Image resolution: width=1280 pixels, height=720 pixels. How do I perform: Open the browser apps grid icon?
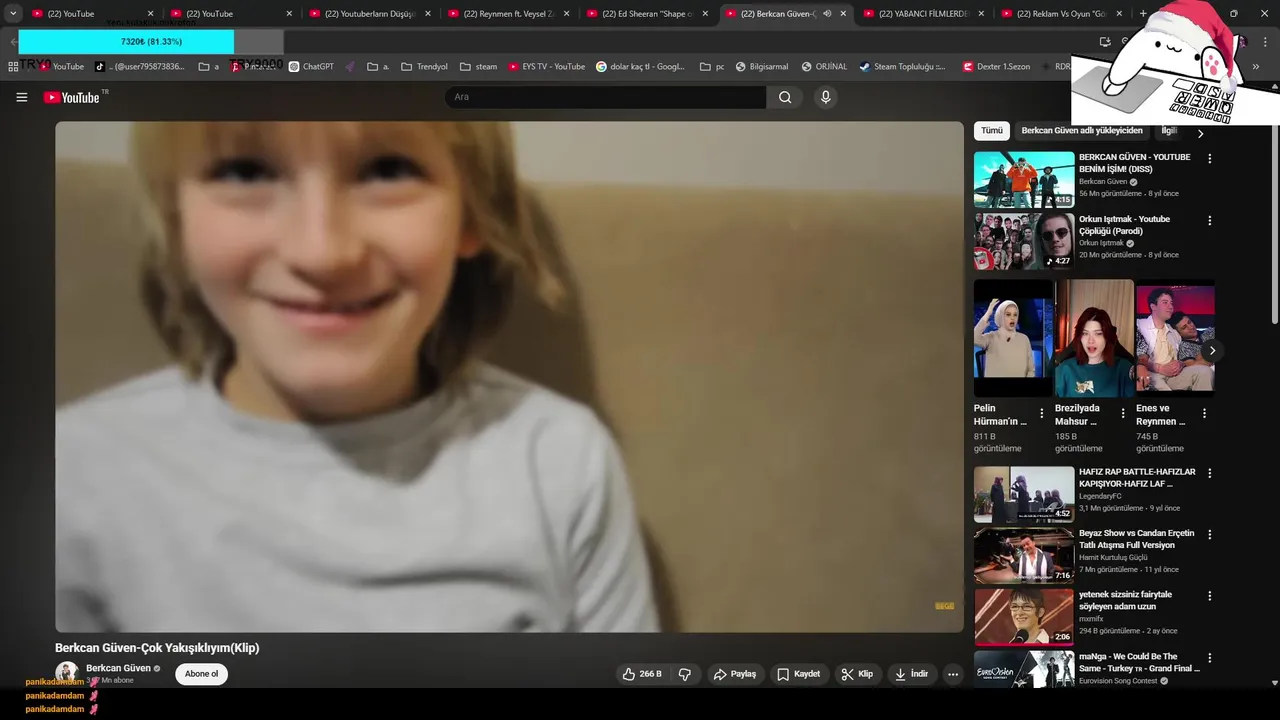(13, 66)
